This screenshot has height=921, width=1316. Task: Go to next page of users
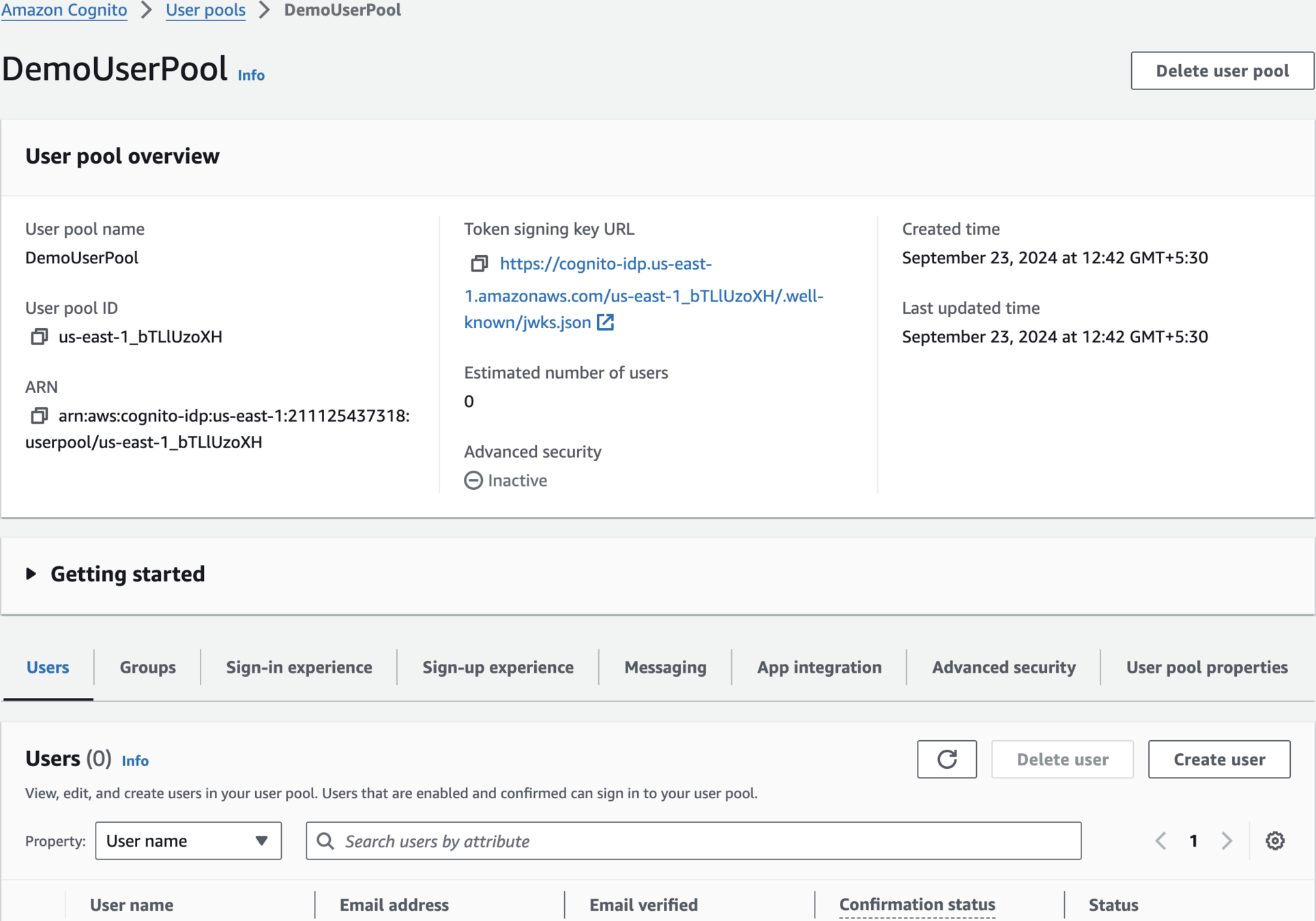(1227, 840)
